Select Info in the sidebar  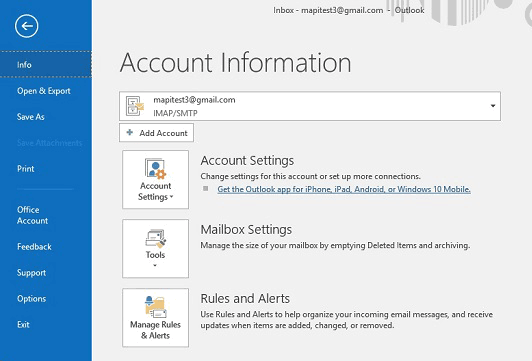coord(46,64)
